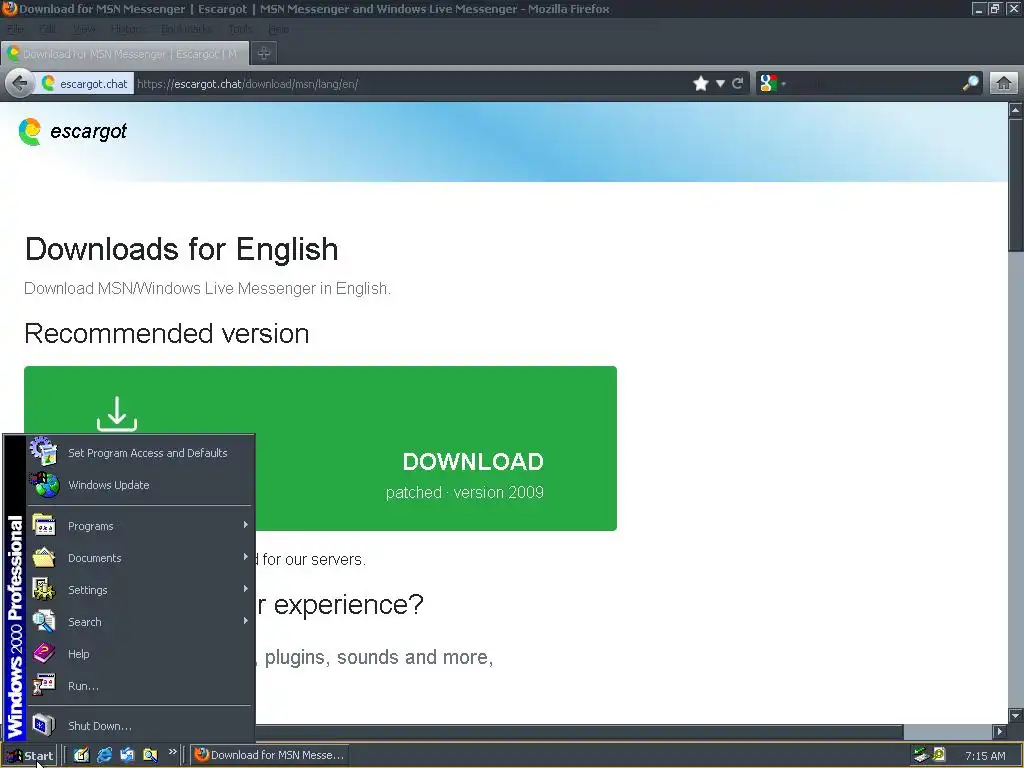Open the Bookmarks menu
Screen dimensions: 1024x768
click(186, 29)
